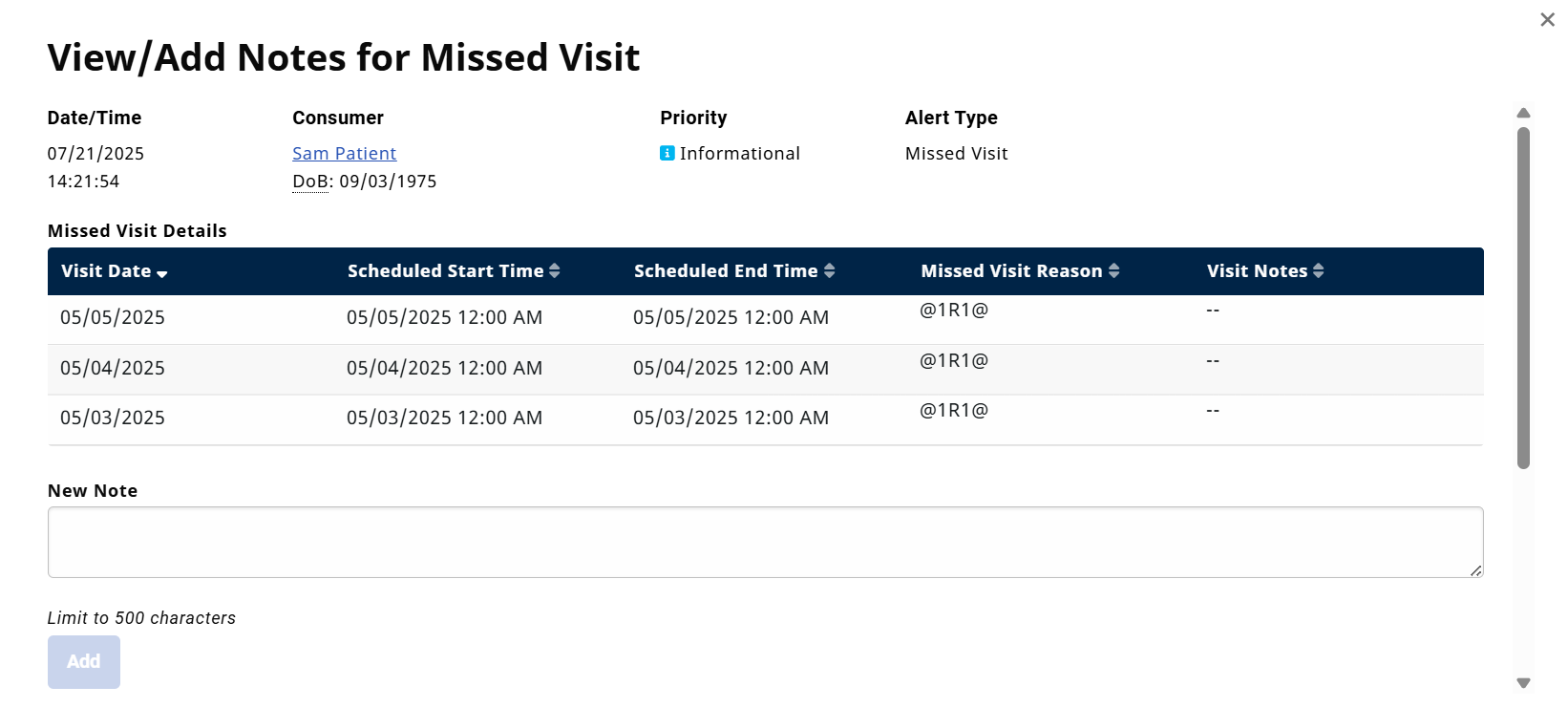Select the 05/03/2025 visit date row

point(113,418)
